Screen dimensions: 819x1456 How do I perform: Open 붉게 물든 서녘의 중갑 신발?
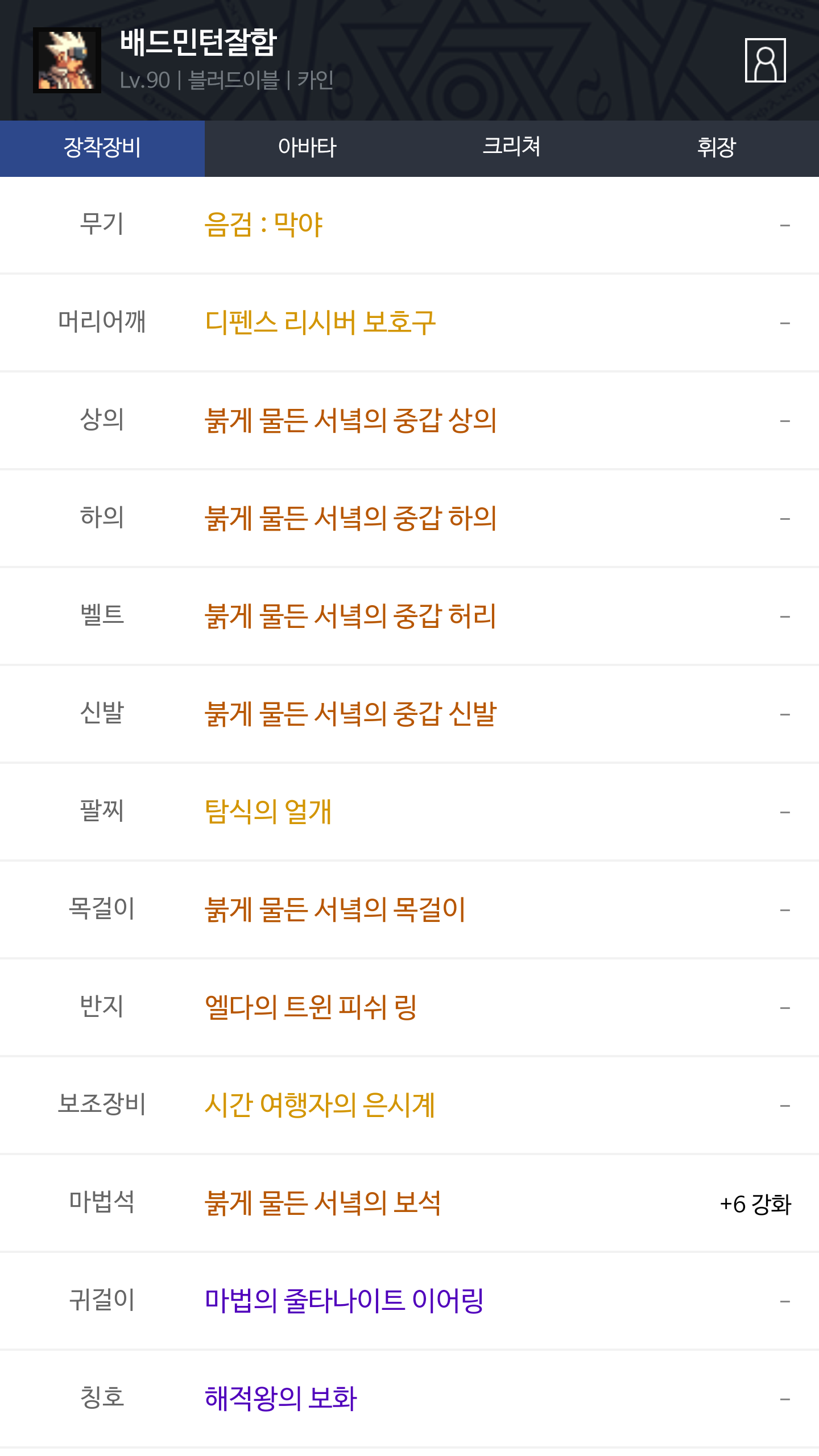click(x=350, y=714)
